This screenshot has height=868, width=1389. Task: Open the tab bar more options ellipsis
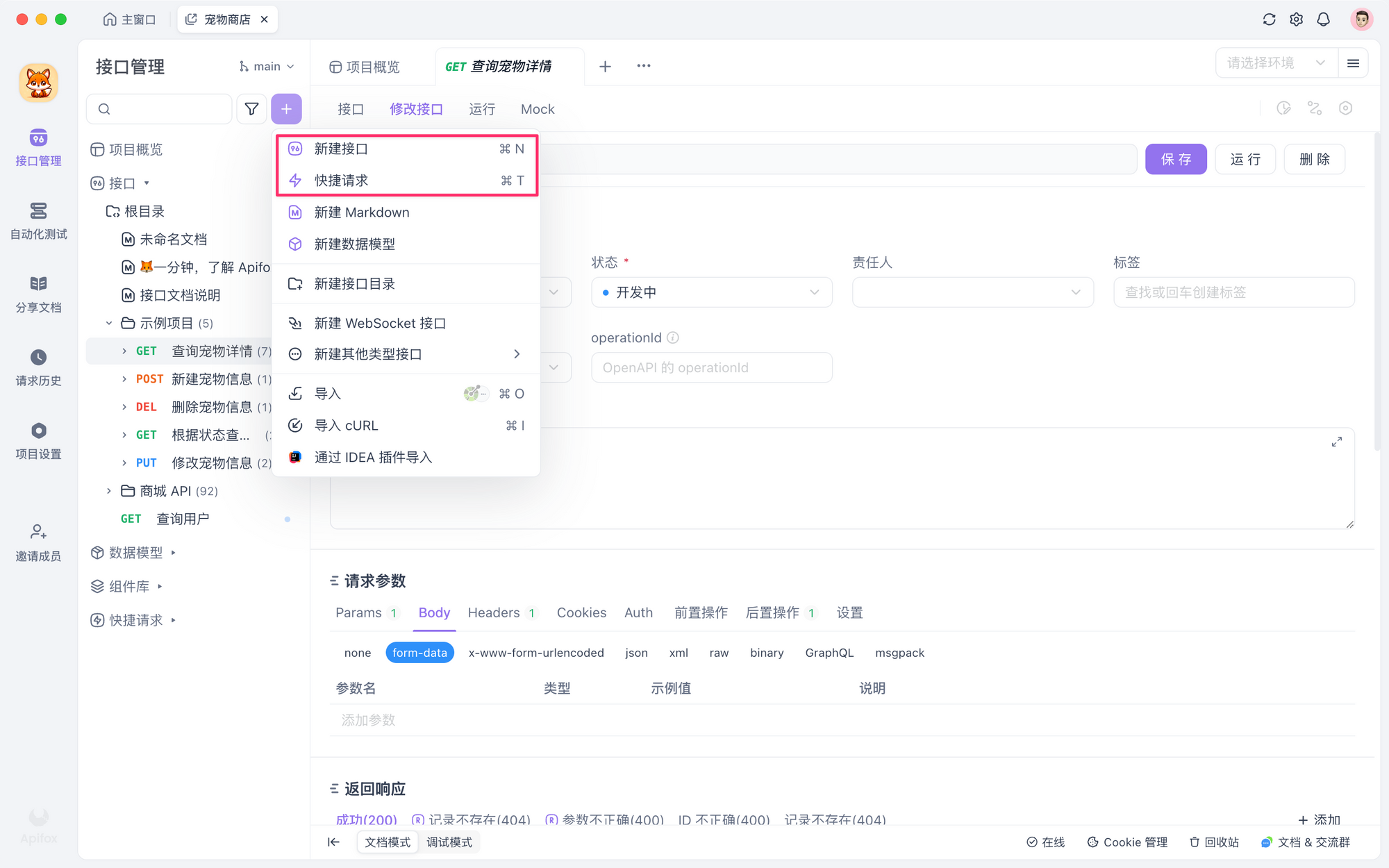pos(644,66)
